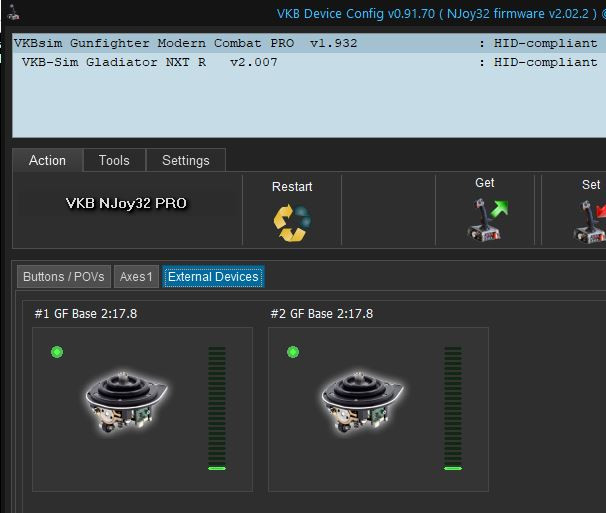Click the #1 GF Base 2:17.8 label
This screenshot has height=513, width=606.
tap(86, 314)
